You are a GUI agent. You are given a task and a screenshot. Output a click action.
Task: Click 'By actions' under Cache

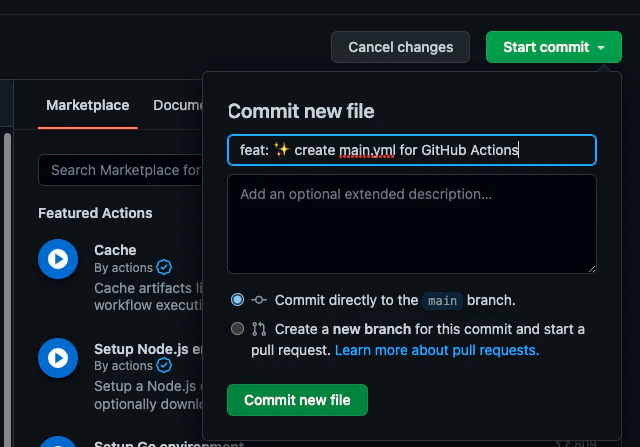click(123, 268)
